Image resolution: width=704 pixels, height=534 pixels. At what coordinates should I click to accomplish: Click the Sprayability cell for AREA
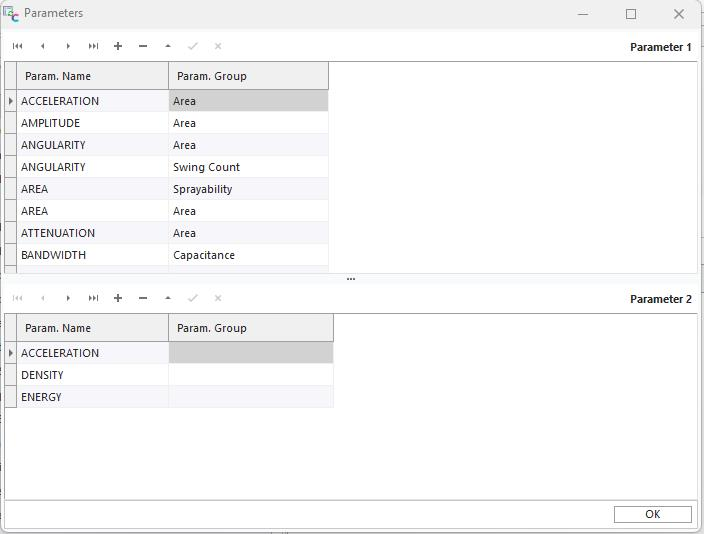pos(248,189)
